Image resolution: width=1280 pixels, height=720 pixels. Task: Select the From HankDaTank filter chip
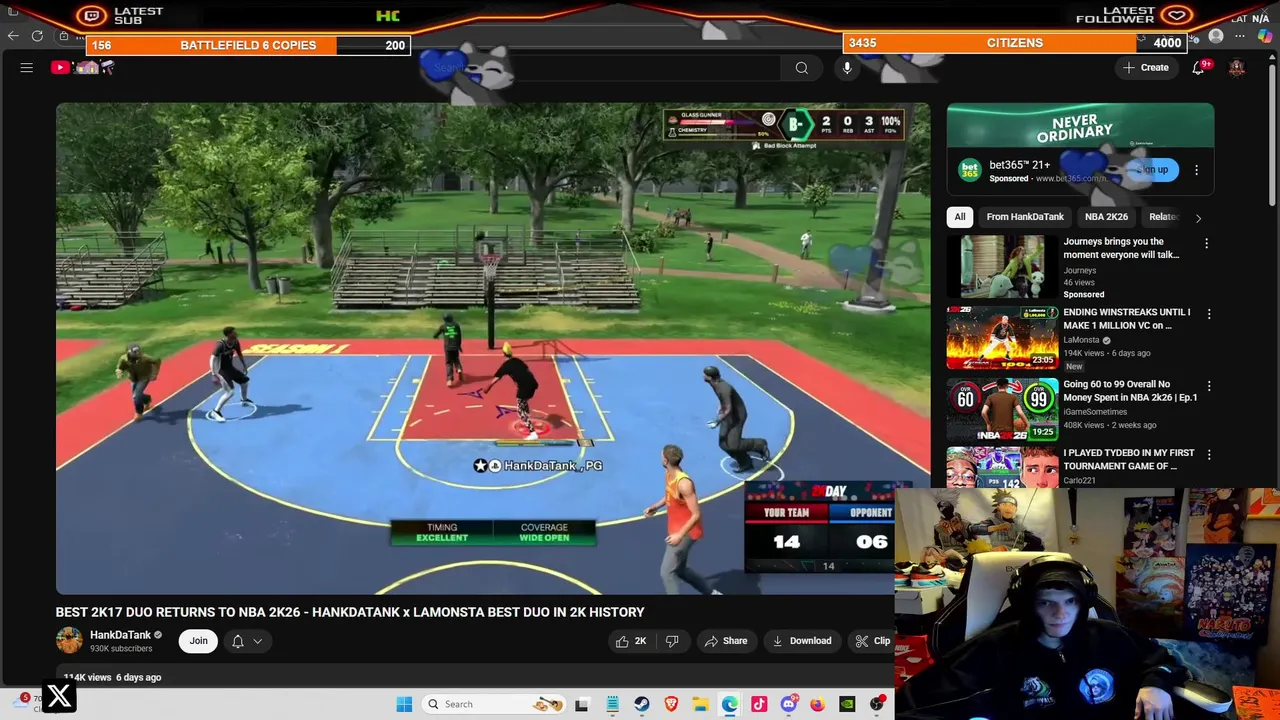pyautogui.click(x=1025, y=217)
